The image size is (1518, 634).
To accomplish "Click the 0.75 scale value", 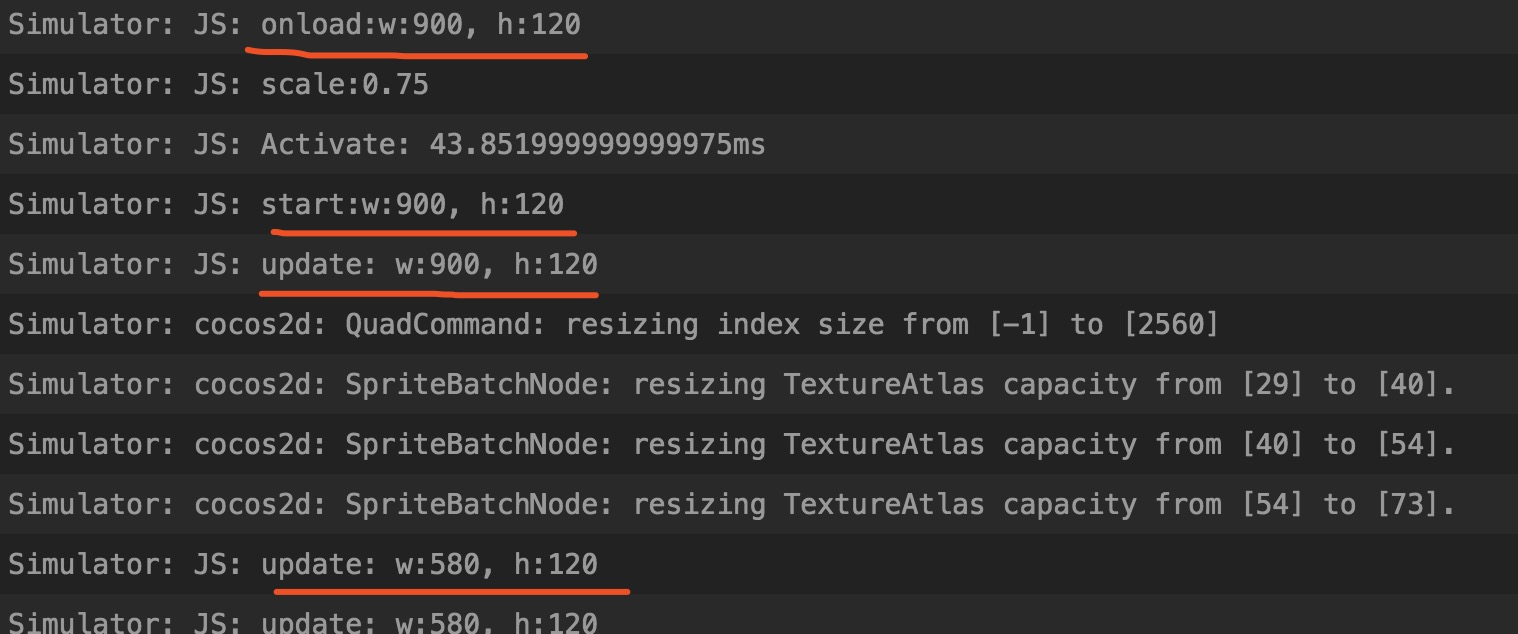I will click(x=395, y=85).
